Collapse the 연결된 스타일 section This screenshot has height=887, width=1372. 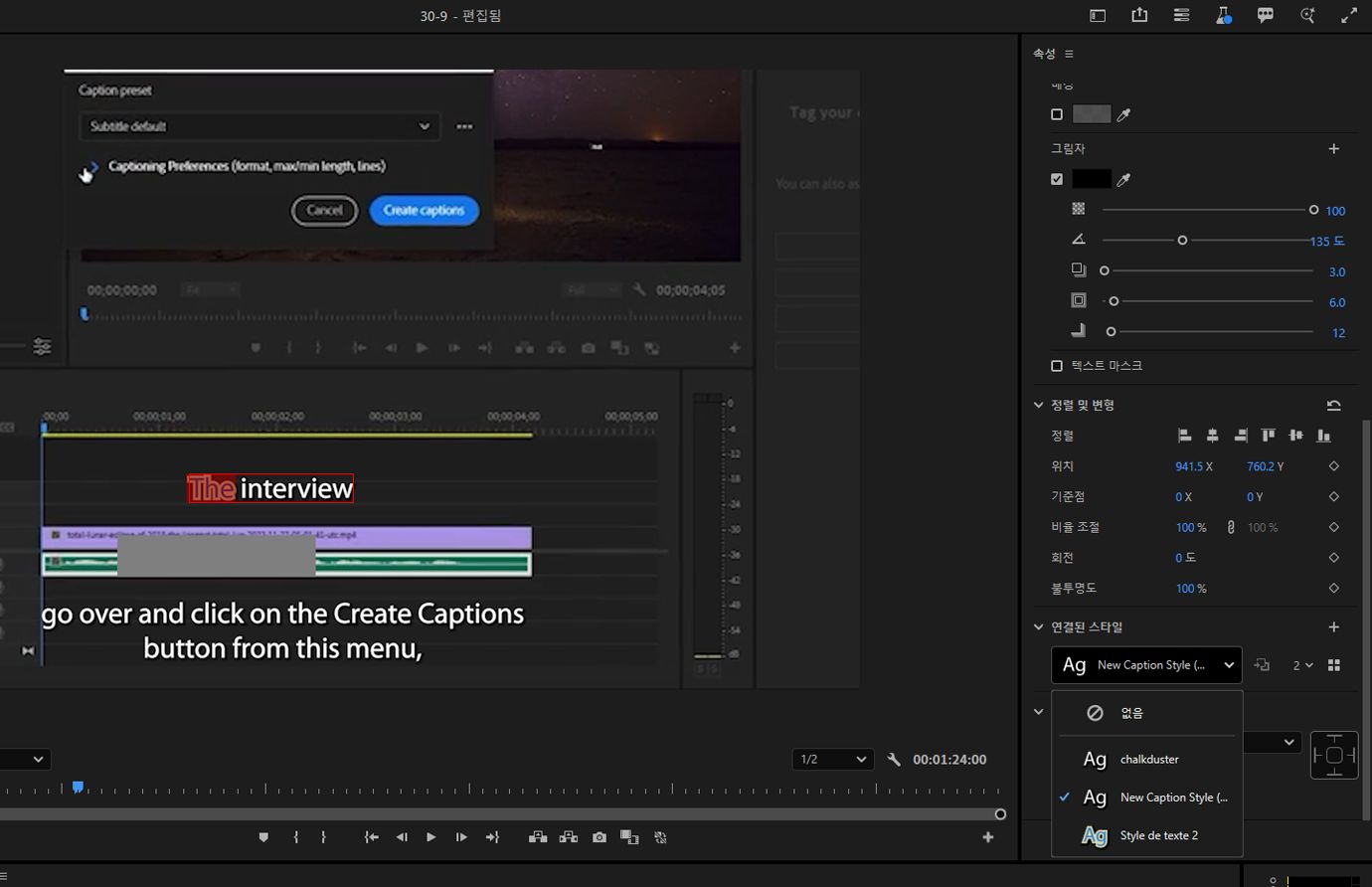tap(1039, 627)
